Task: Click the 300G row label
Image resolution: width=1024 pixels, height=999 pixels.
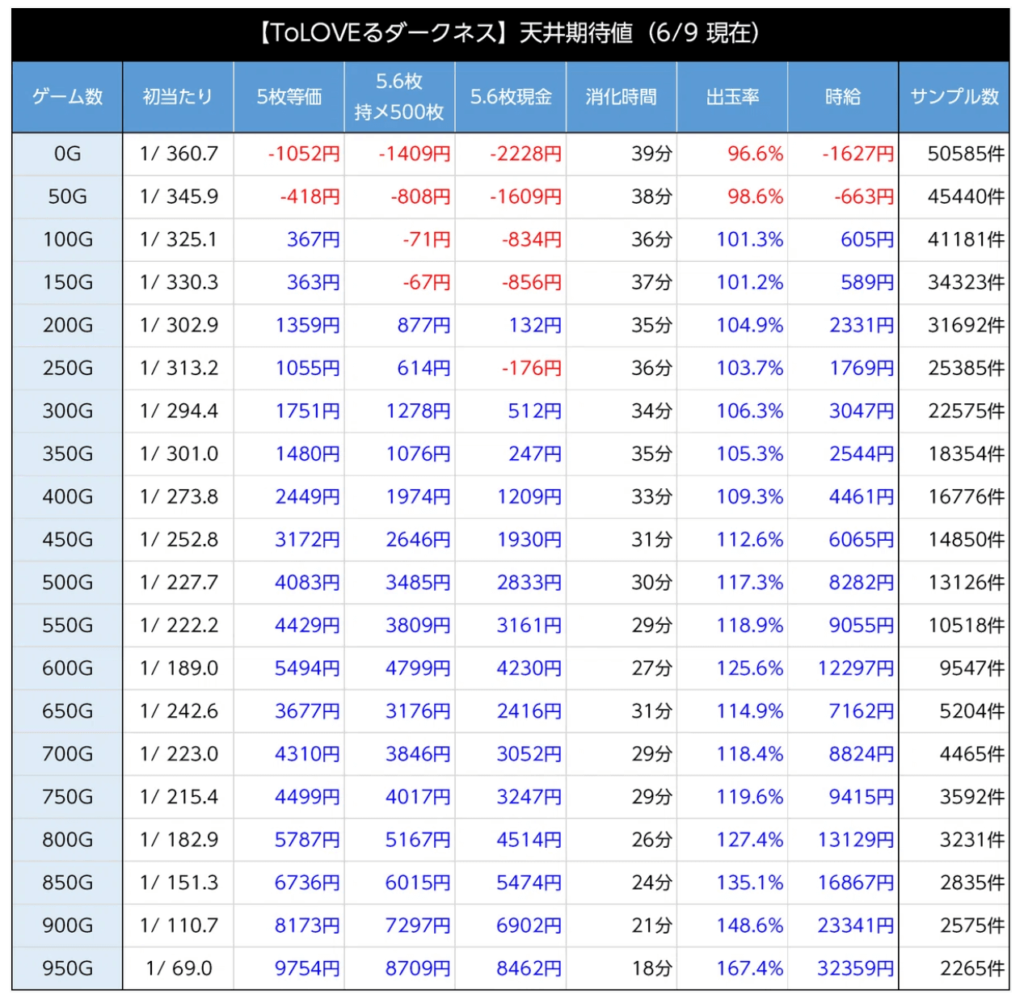Action: (67, 411)
